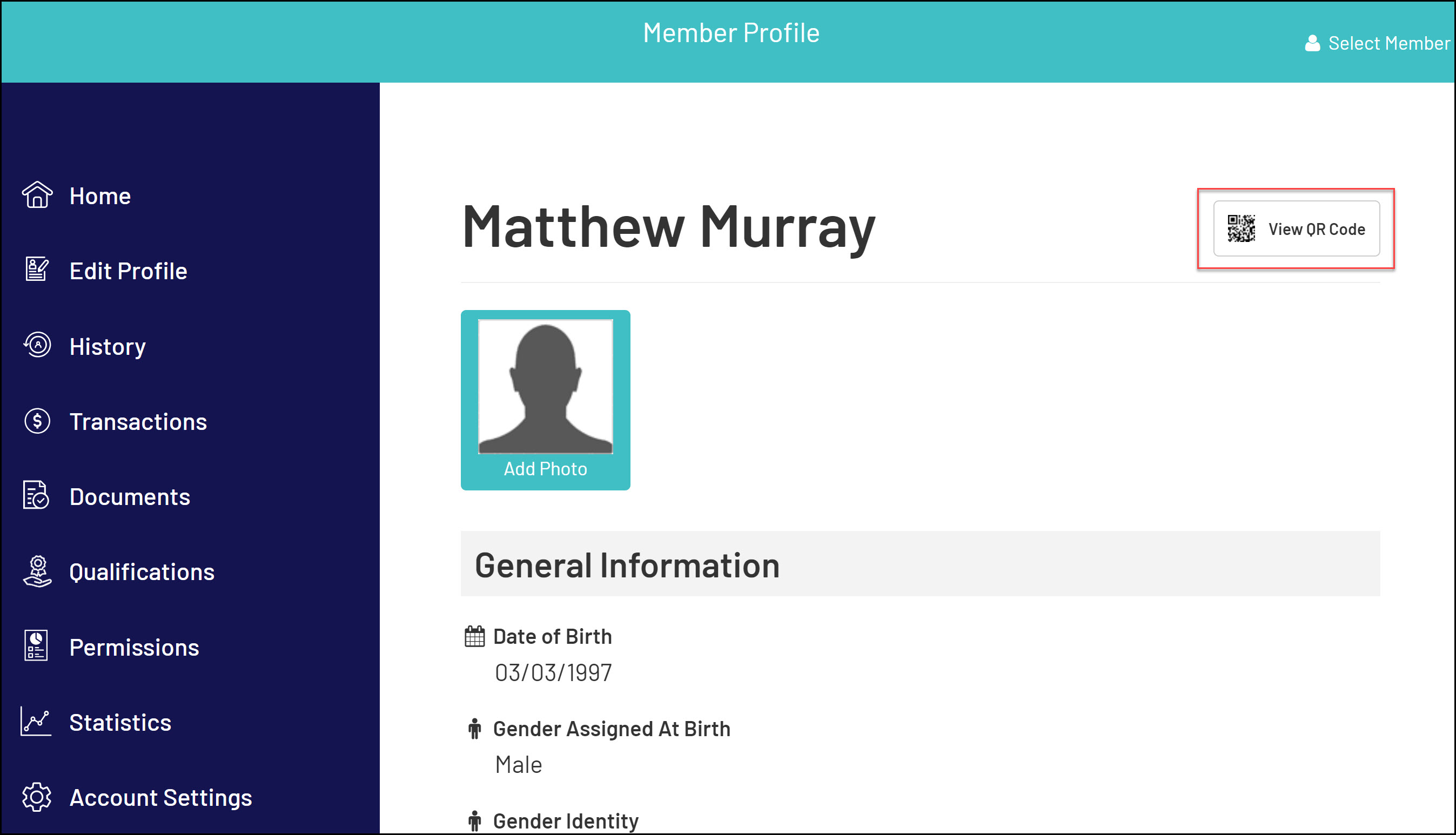Navigate to the Qualifications section

(142, 573)
